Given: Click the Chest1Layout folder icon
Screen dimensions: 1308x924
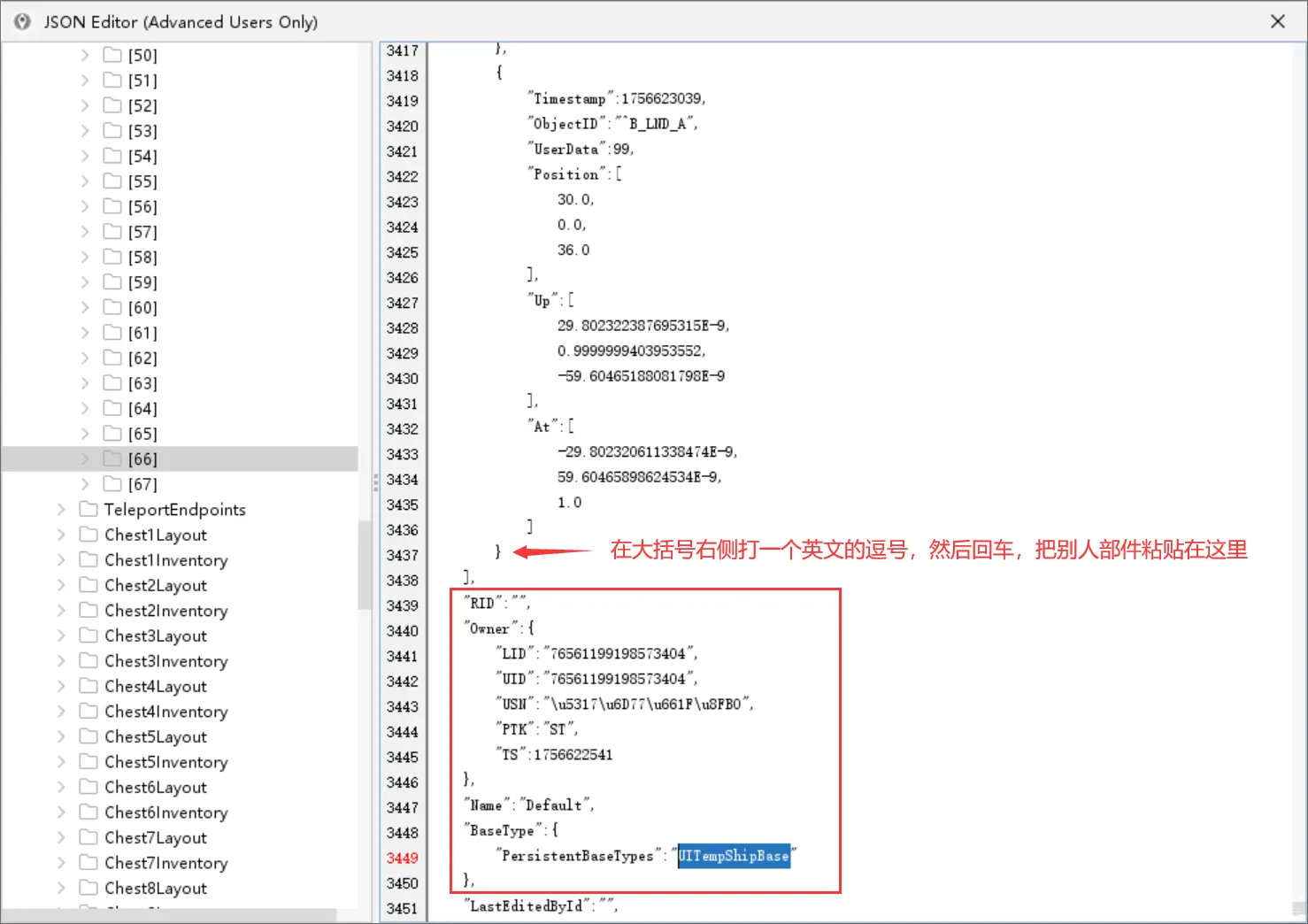Looking at the screenshot, I should coord(88,535).
